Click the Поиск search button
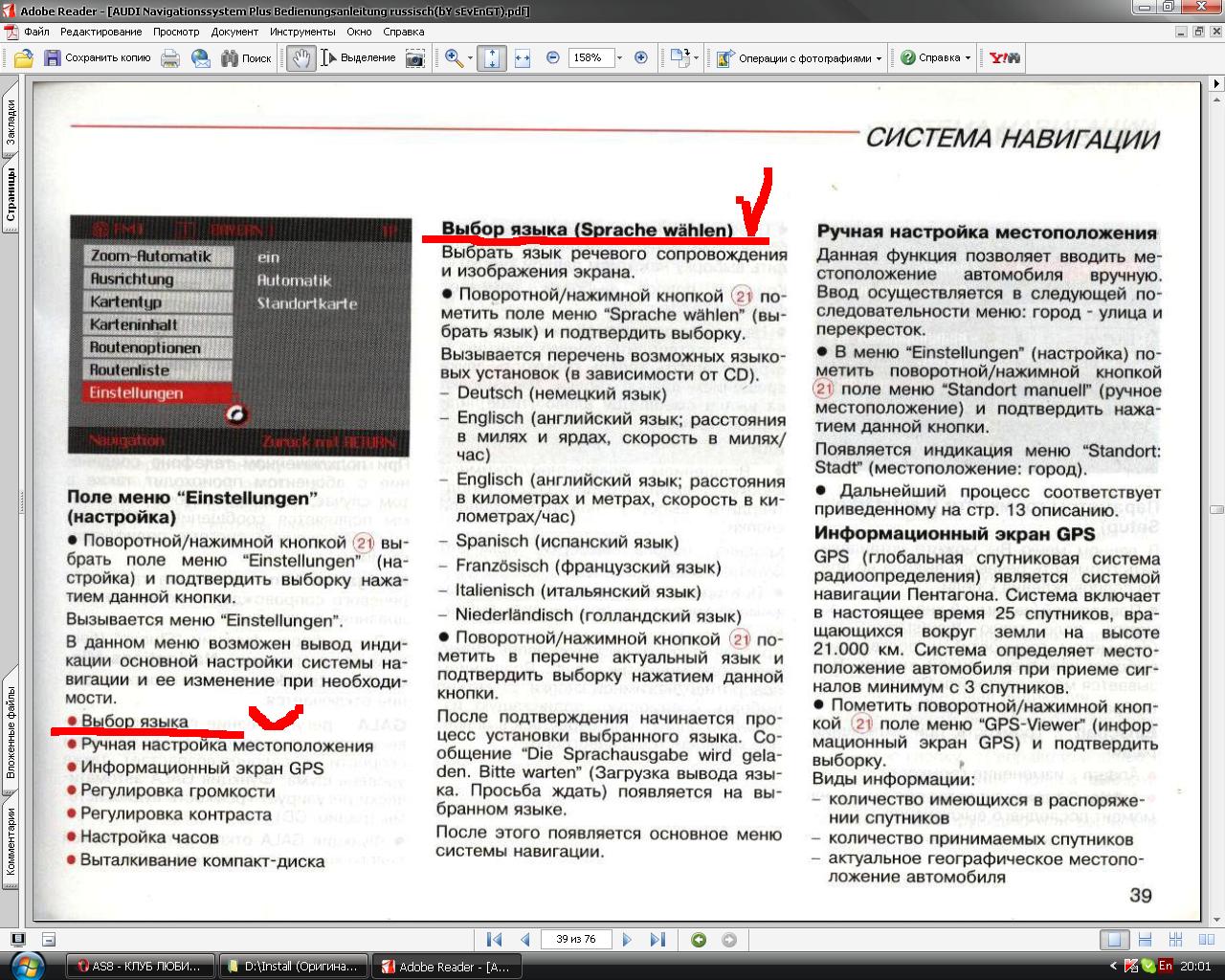 tap(246, 58)
